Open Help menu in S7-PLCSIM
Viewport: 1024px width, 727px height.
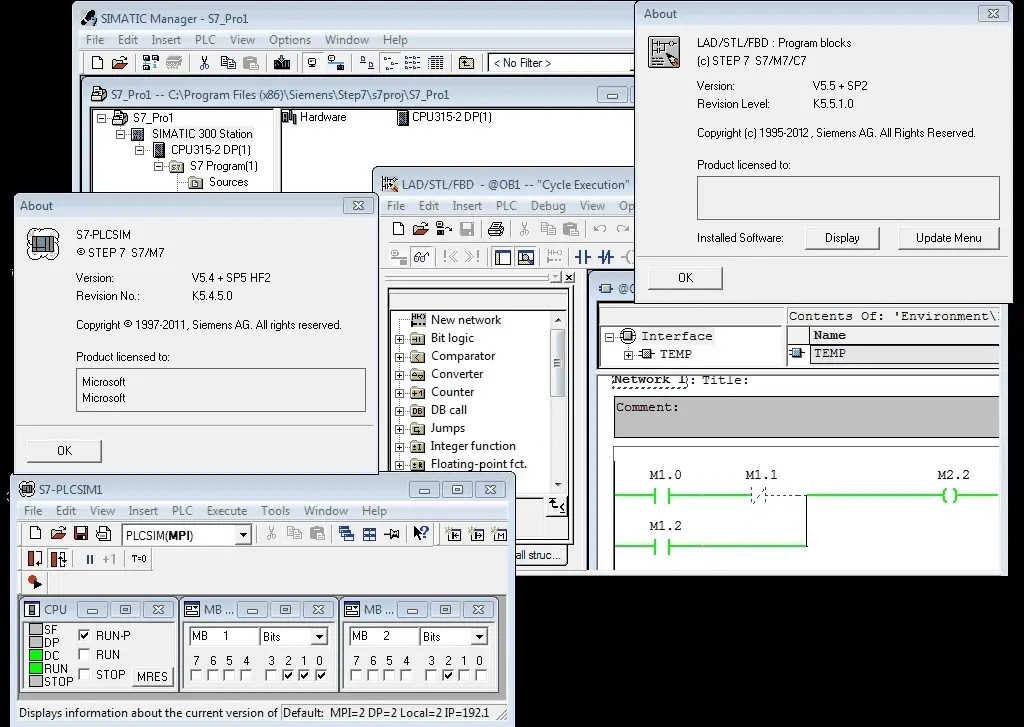point(374,511)
